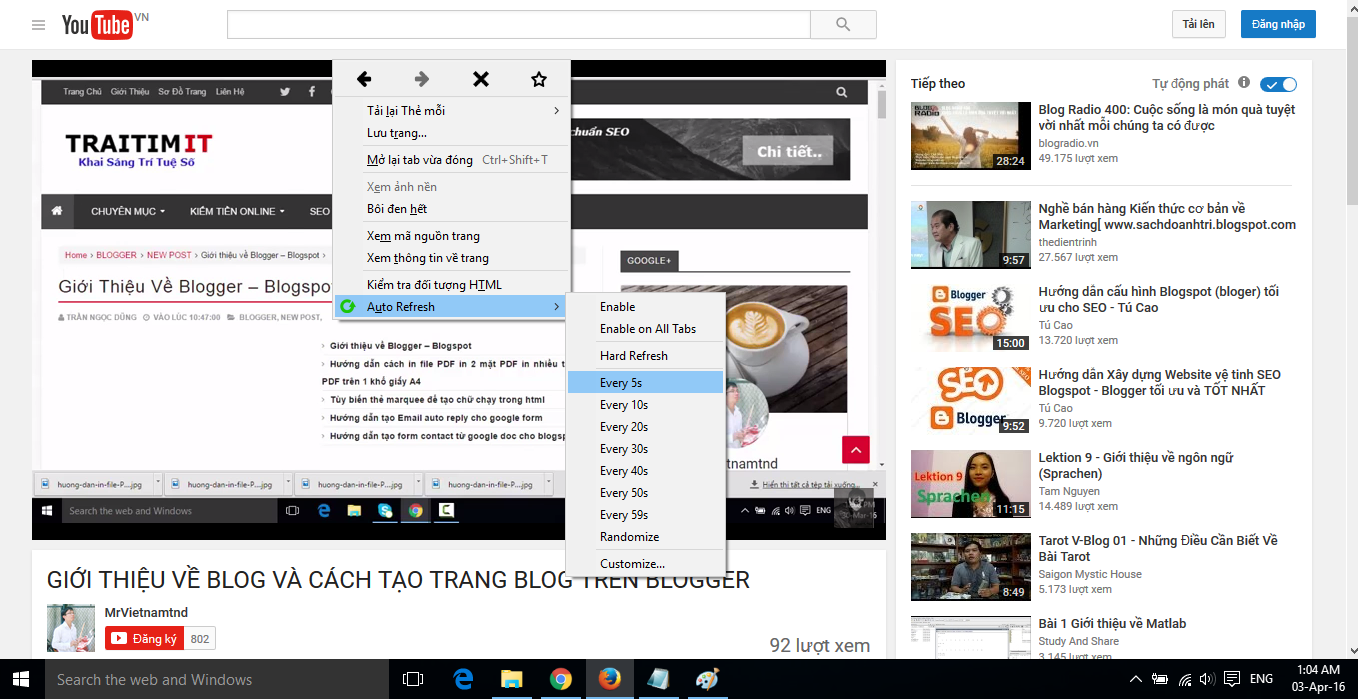This screenshot has width=1358, height=699.
Task: Open notepad-like app next to Firefox in taskbar
Action: [x=658, y=679]
